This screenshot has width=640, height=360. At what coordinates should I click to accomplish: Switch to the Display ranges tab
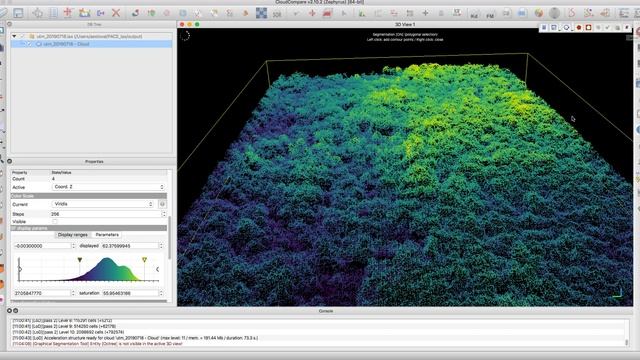[x=73, y=235]
